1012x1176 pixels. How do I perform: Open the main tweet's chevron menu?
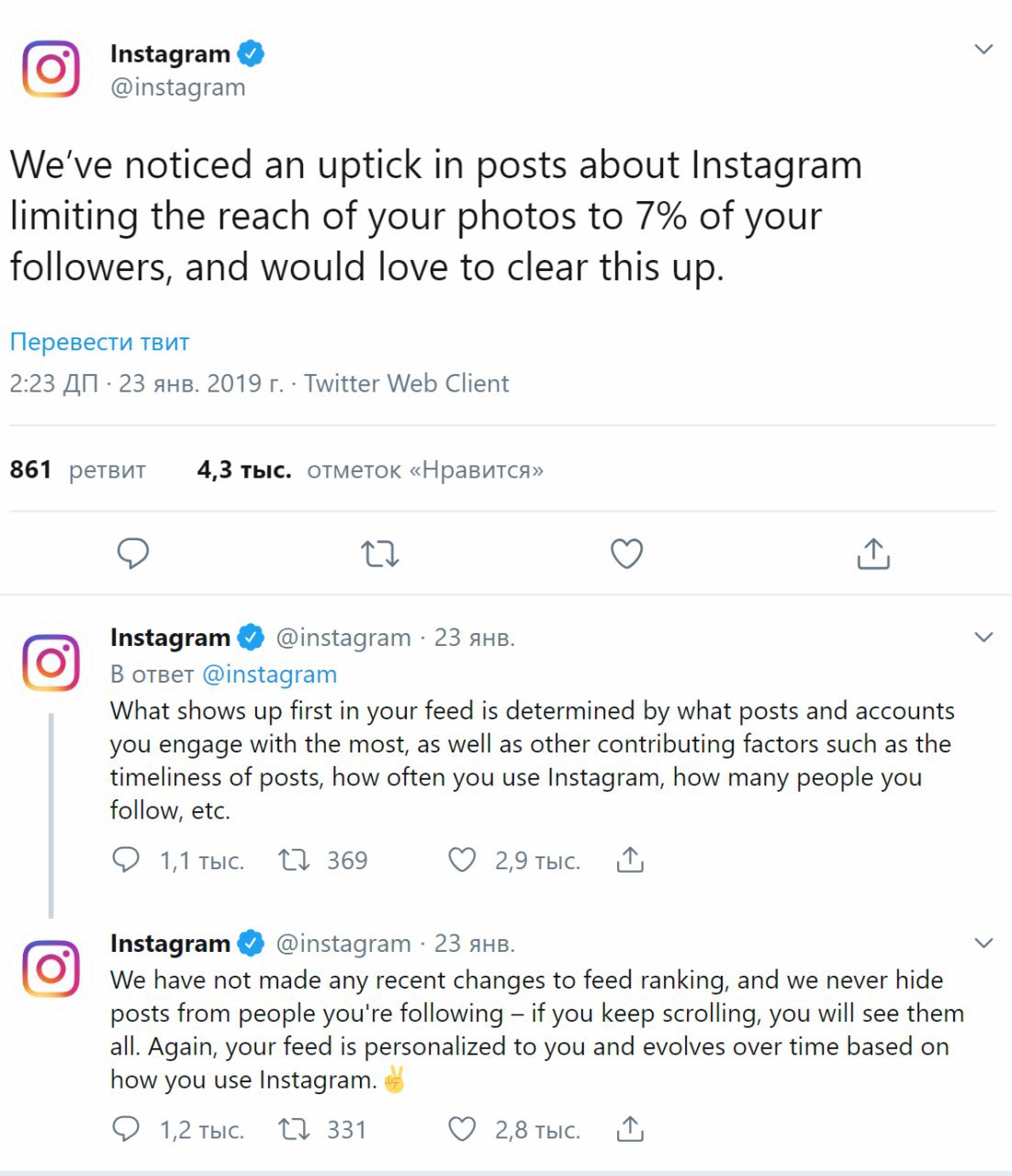984,50
